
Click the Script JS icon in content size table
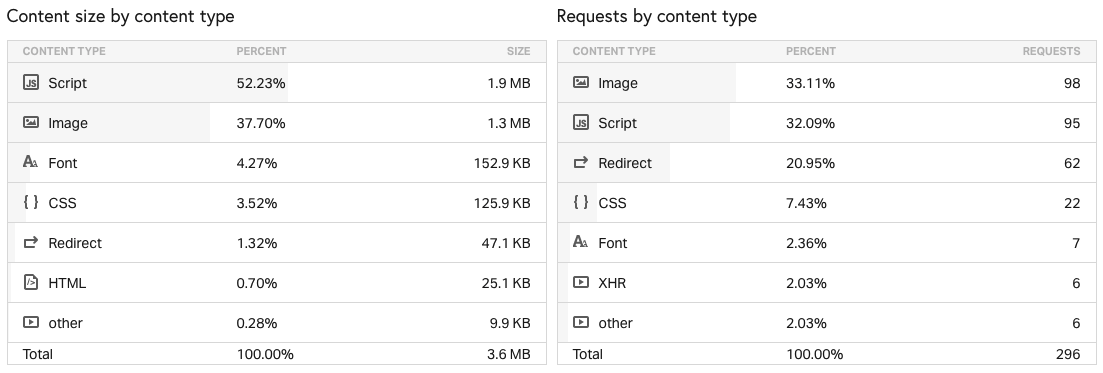[x=30, y=82]
